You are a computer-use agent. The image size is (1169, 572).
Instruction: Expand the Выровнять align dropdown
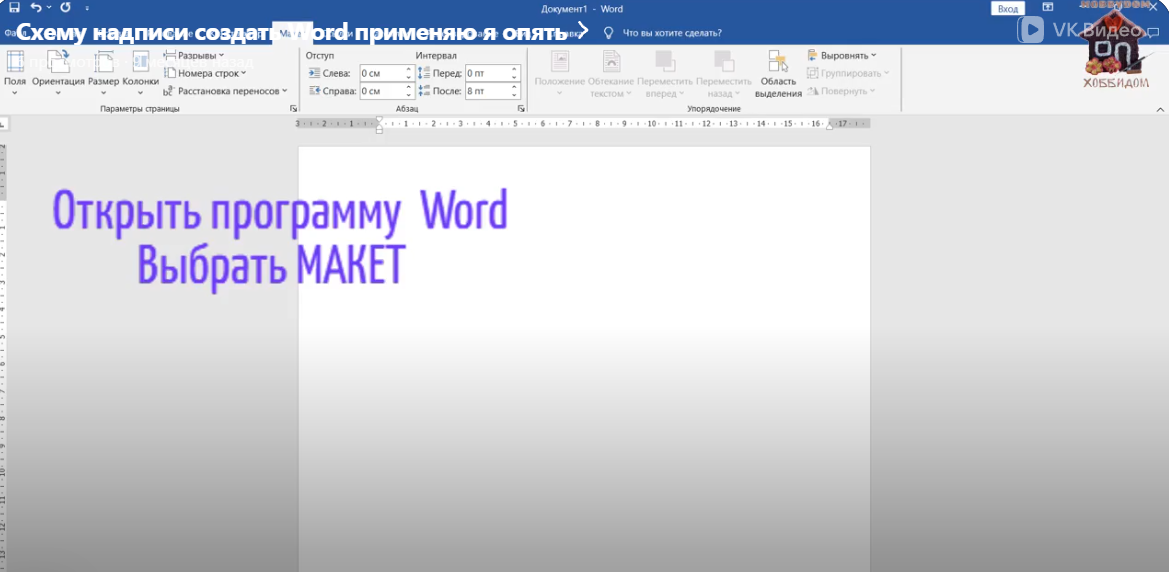(842, 55)
